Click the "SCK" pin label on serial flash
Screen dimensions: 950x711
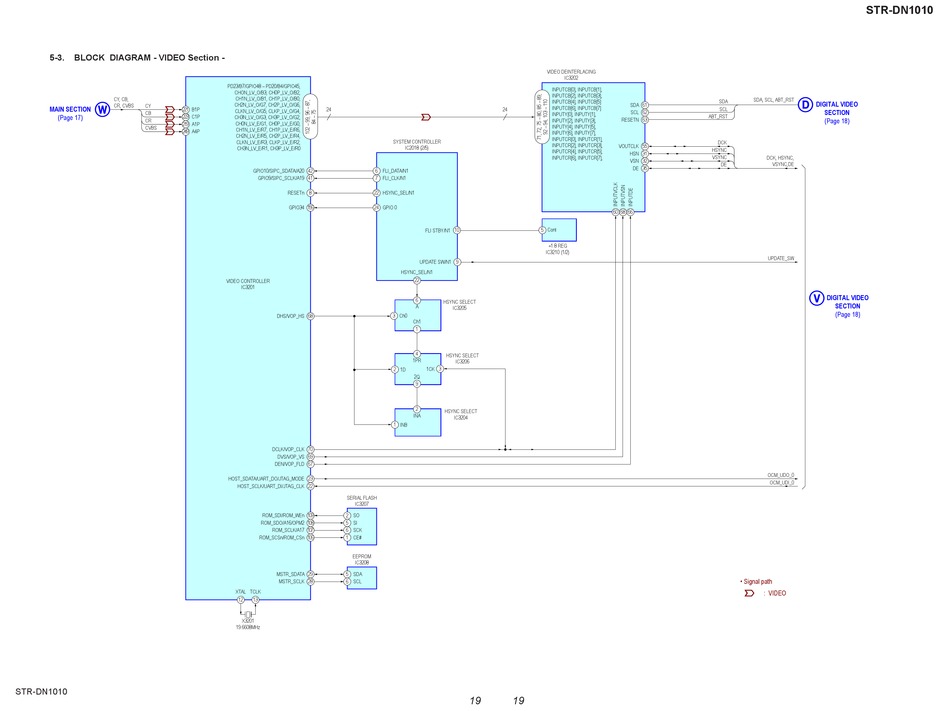pos(357,531)
